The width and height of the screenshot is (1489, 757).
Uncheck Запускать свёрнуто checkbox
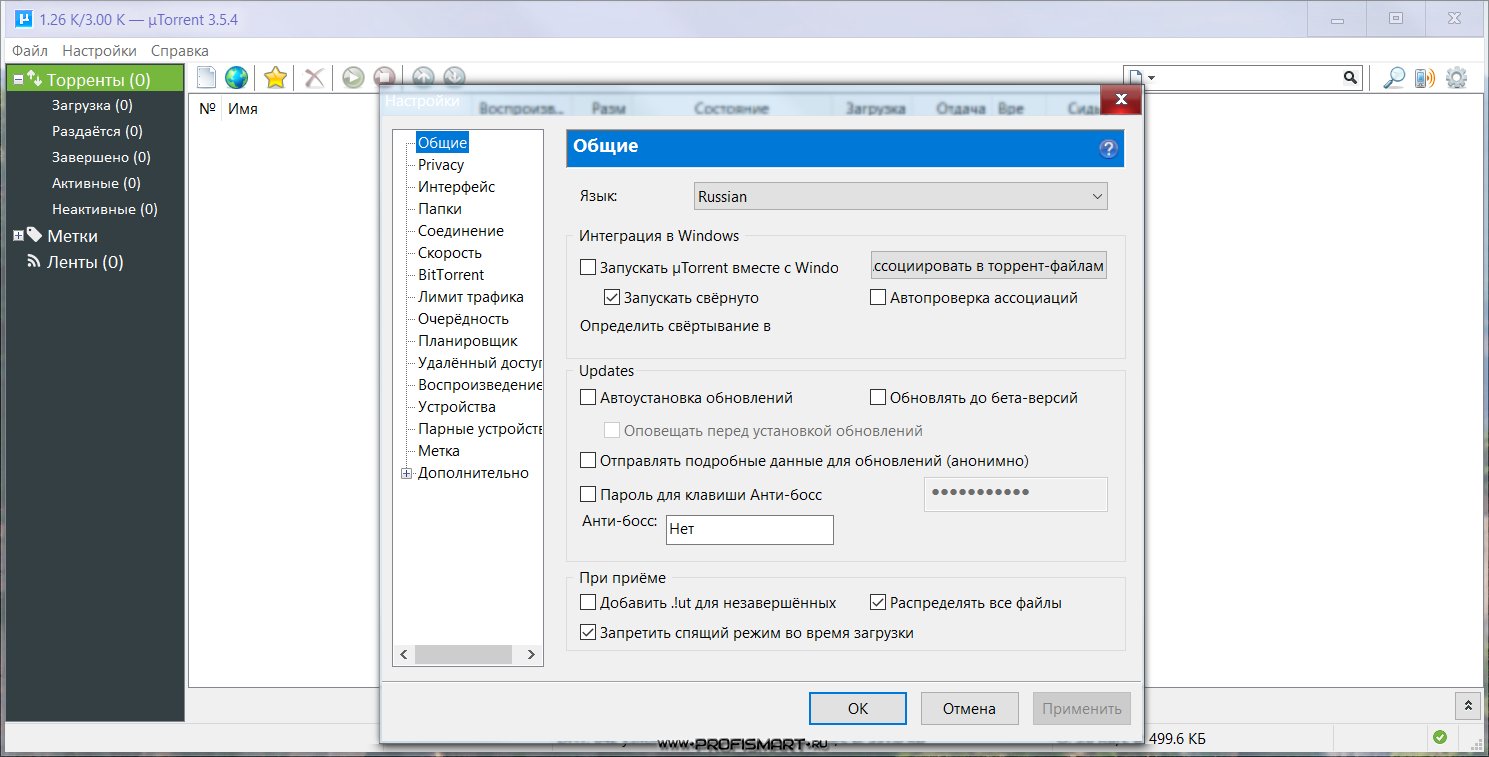click(612, 297)
